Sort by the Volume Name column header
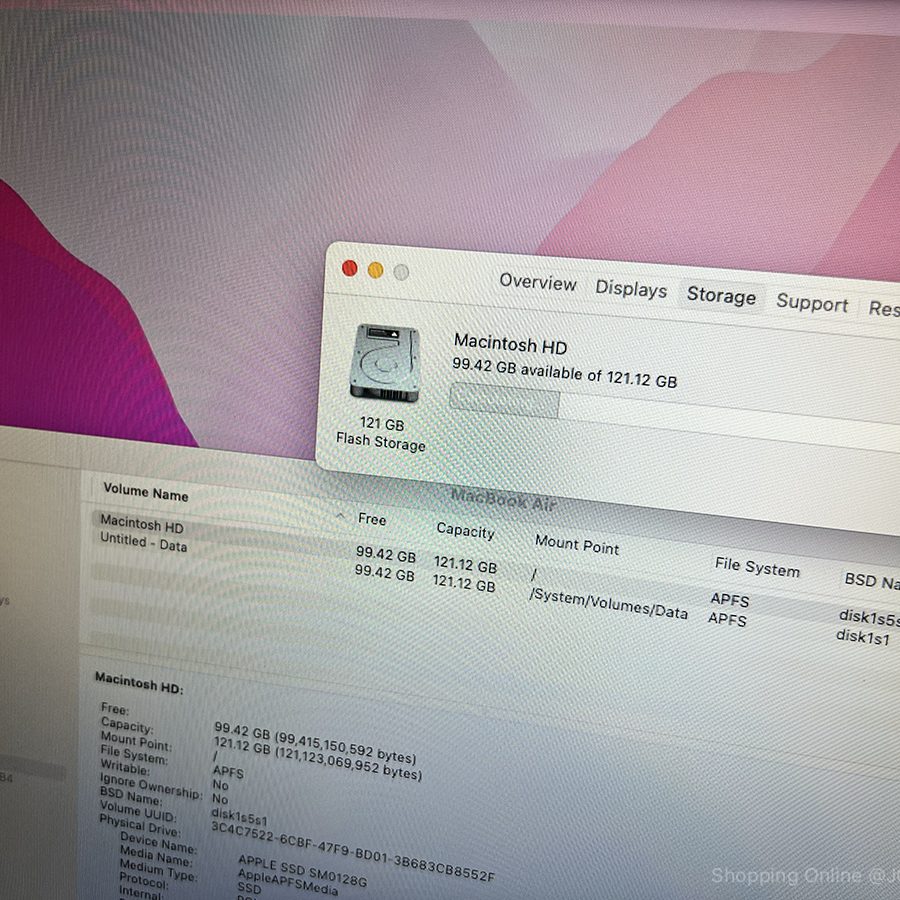The height and width of the screenshot is (900, 900). pyautogui.click(x=146, y=492)
